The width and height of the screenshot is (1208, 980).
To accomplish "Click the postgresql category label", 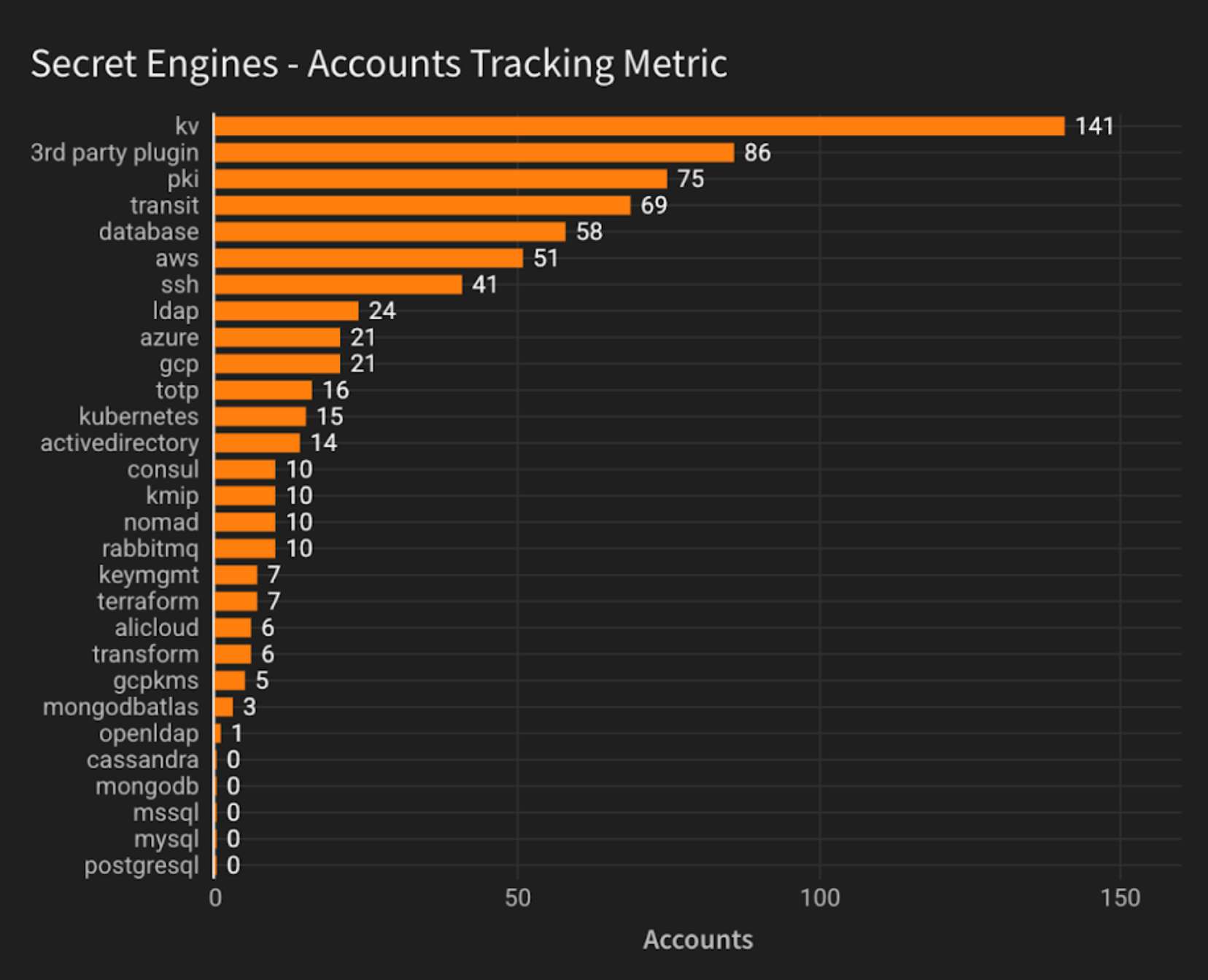I will point(142,866).
